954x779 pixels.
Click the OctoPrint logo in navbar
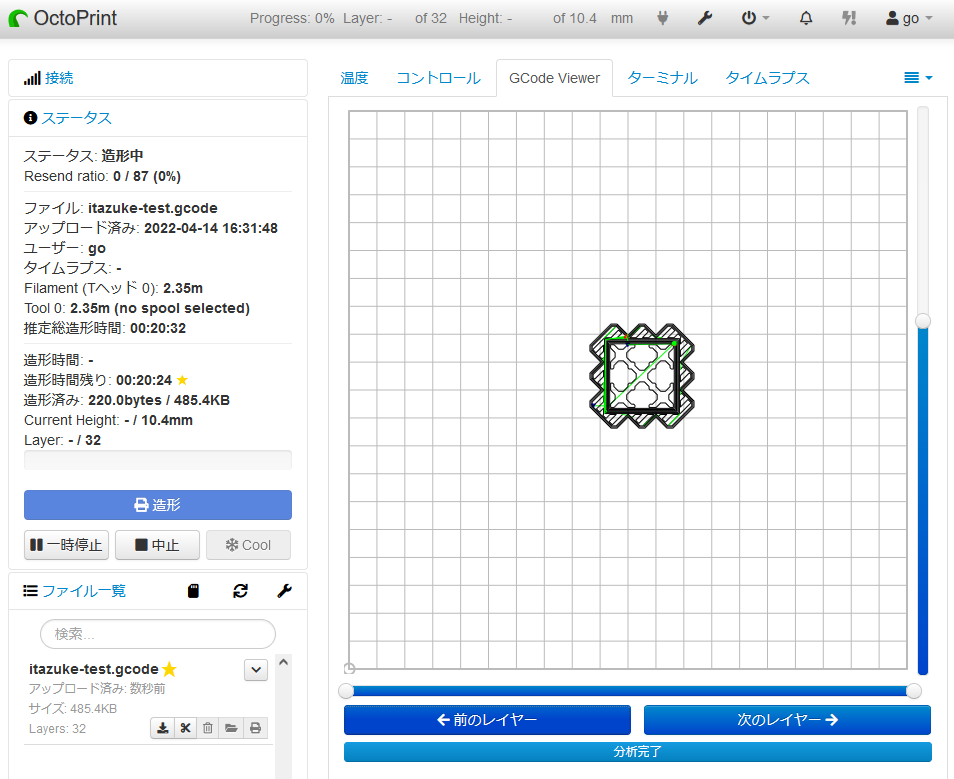pos(63,18)
